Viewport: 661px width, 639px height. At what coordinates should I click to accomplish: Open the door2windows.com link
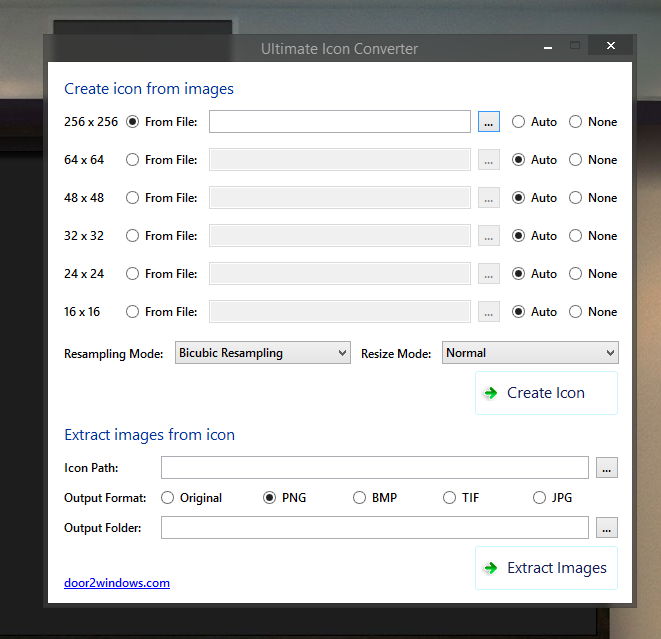[117, 583]
